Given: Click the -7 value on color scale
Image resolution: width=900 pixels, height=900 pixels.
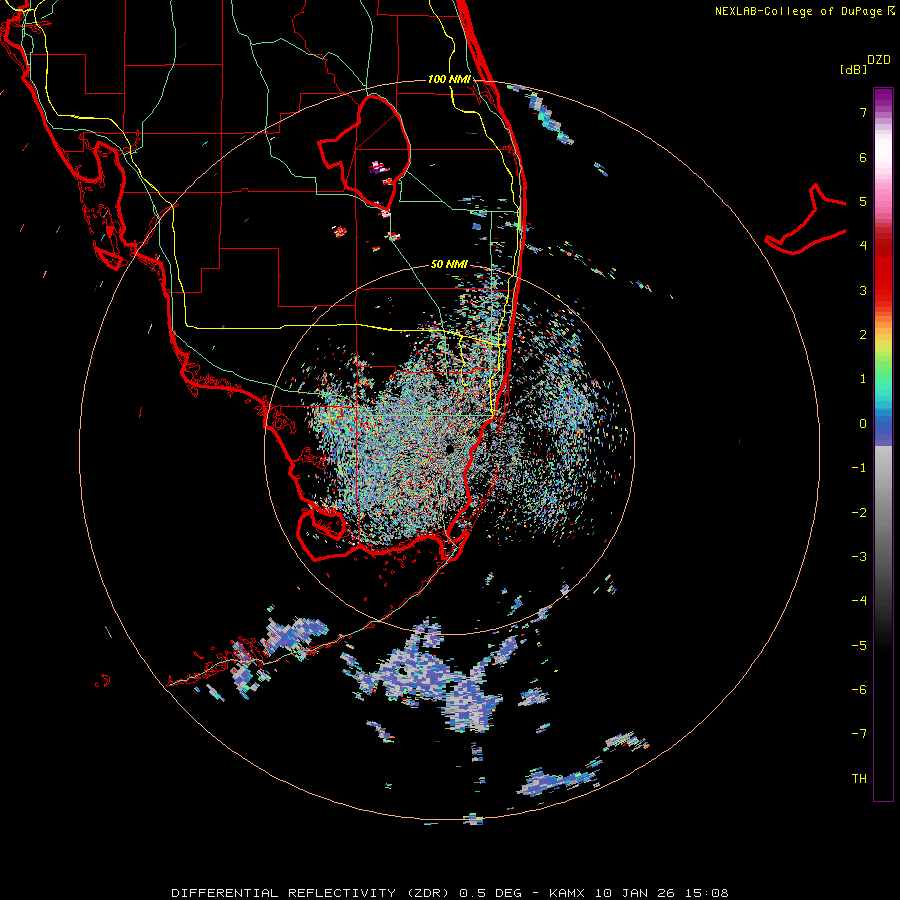Looking at the screenshot, I should tap(859, 734).
